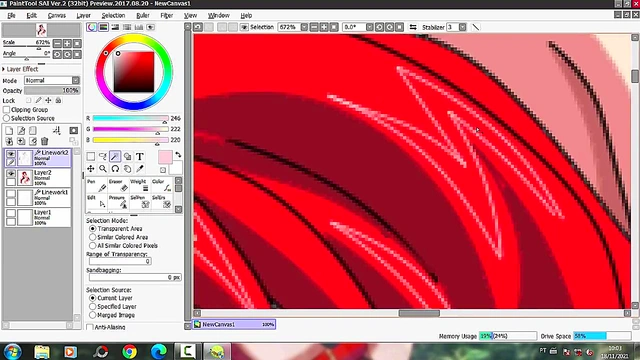
Task: Choose All Similar Colored Pixels mode
Action: click(x=93, y=246)
